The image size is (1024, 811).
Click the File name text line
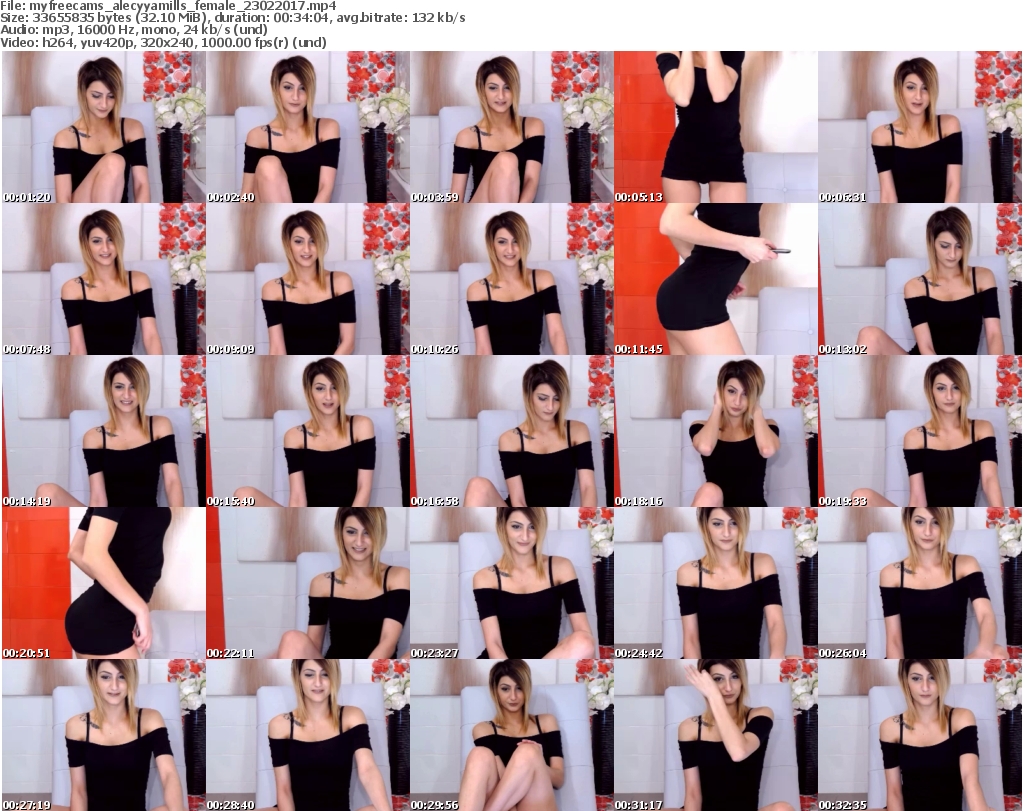point(168,6)
